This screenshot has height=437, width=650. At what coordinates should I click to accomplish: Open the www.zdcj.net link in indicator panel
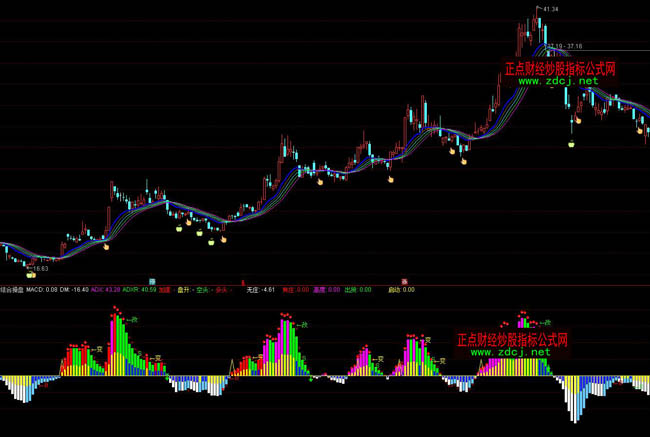[x=510, y=352]
